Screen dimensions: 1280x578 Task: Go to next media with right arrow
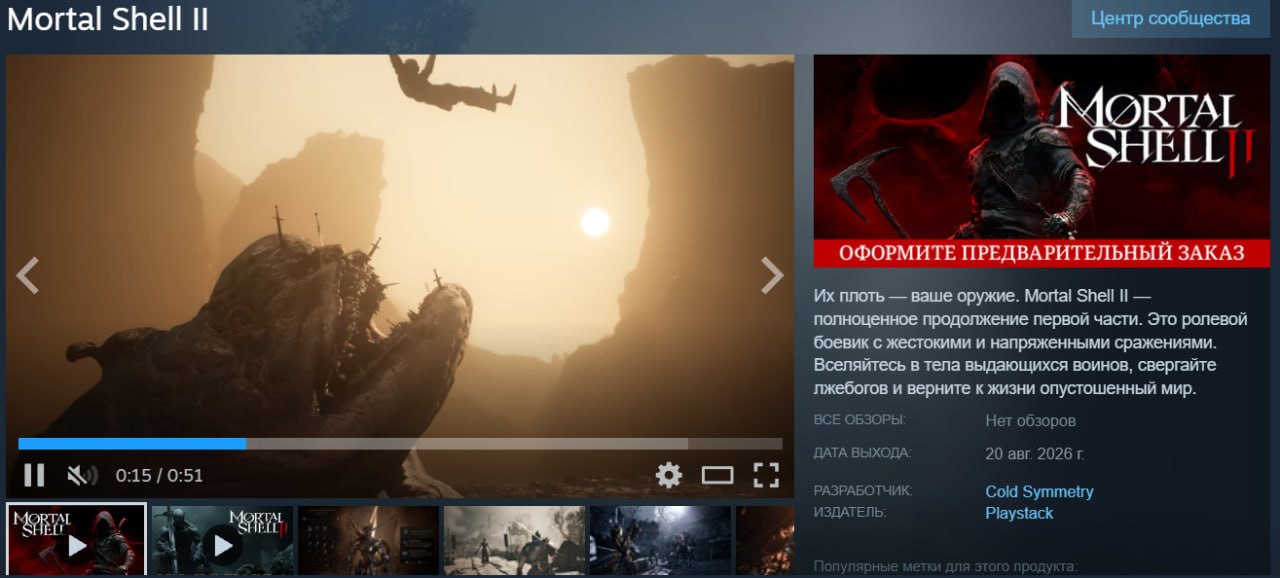(772, 275)
